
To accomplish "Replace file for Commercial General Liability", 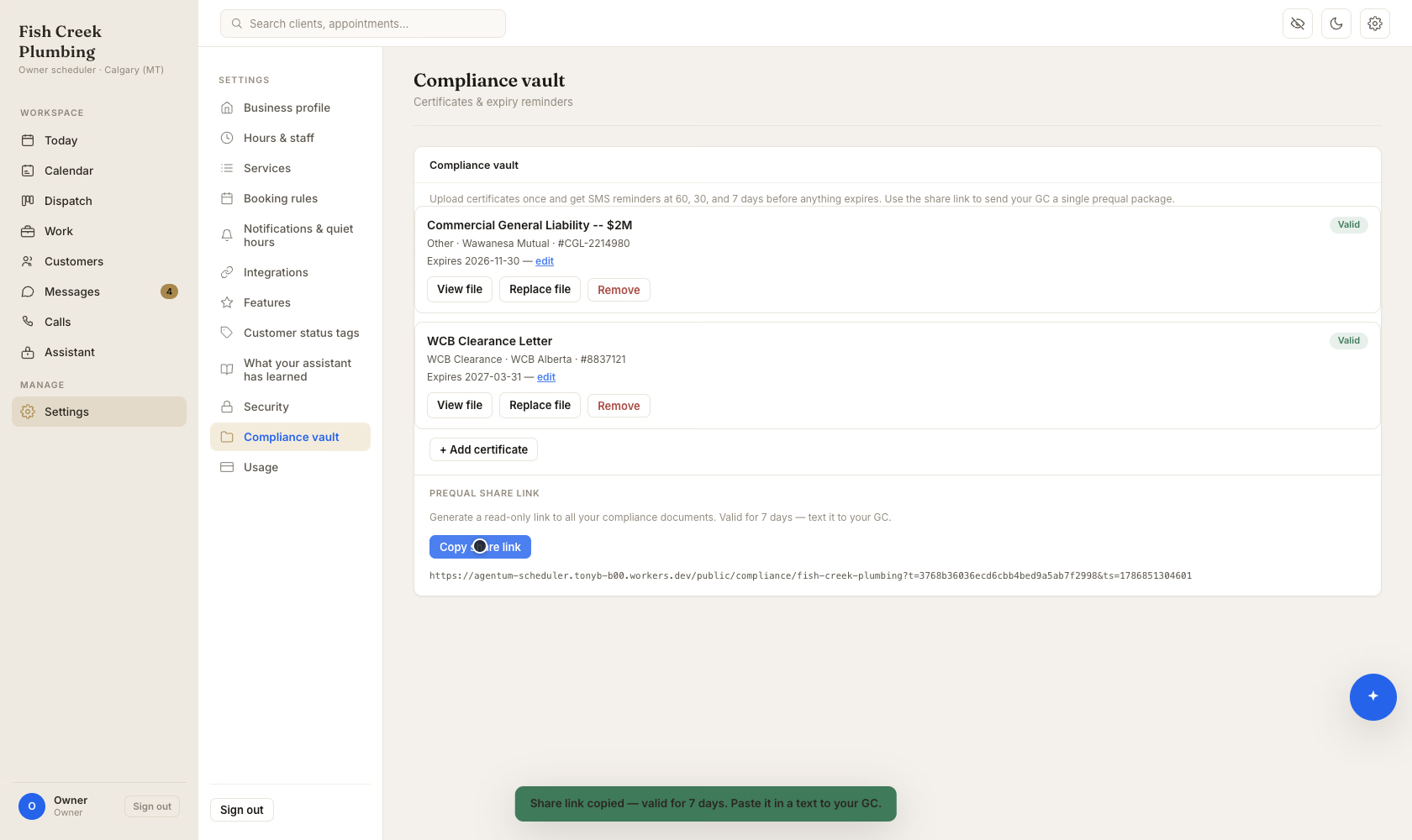I will click(x=540, y=289).
